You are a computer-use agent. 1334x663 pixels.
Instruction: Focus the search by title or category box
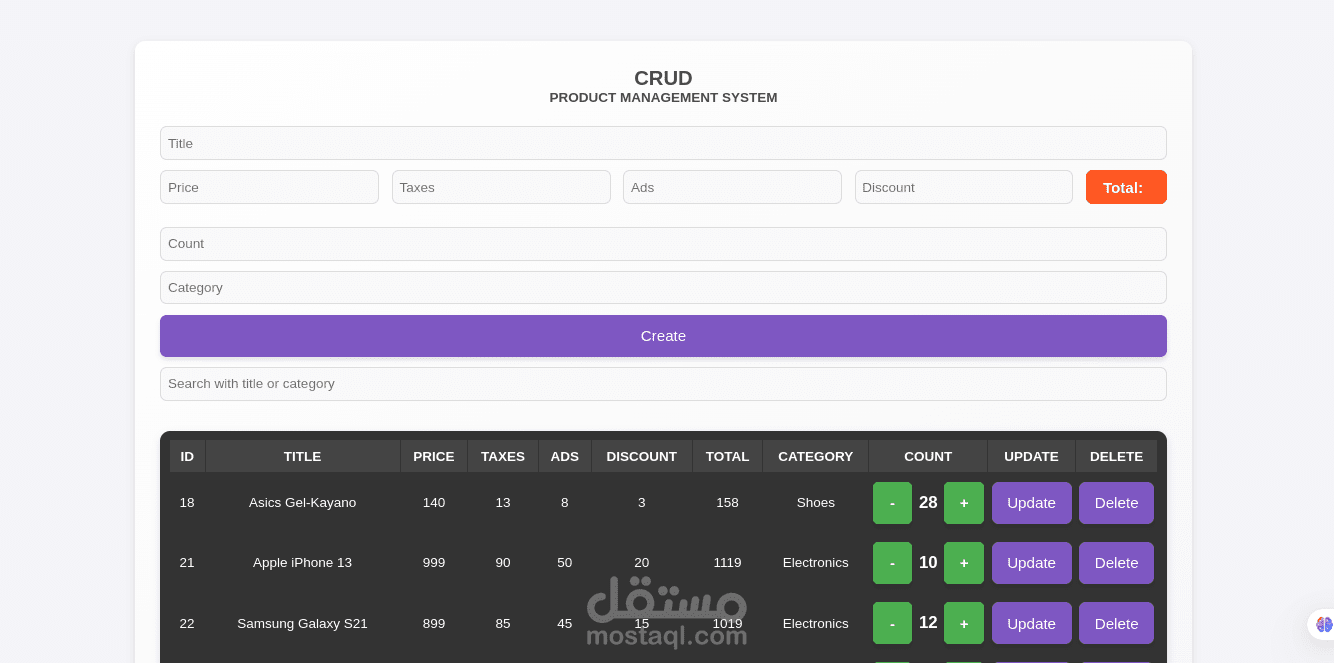click(x=663, y=384)
